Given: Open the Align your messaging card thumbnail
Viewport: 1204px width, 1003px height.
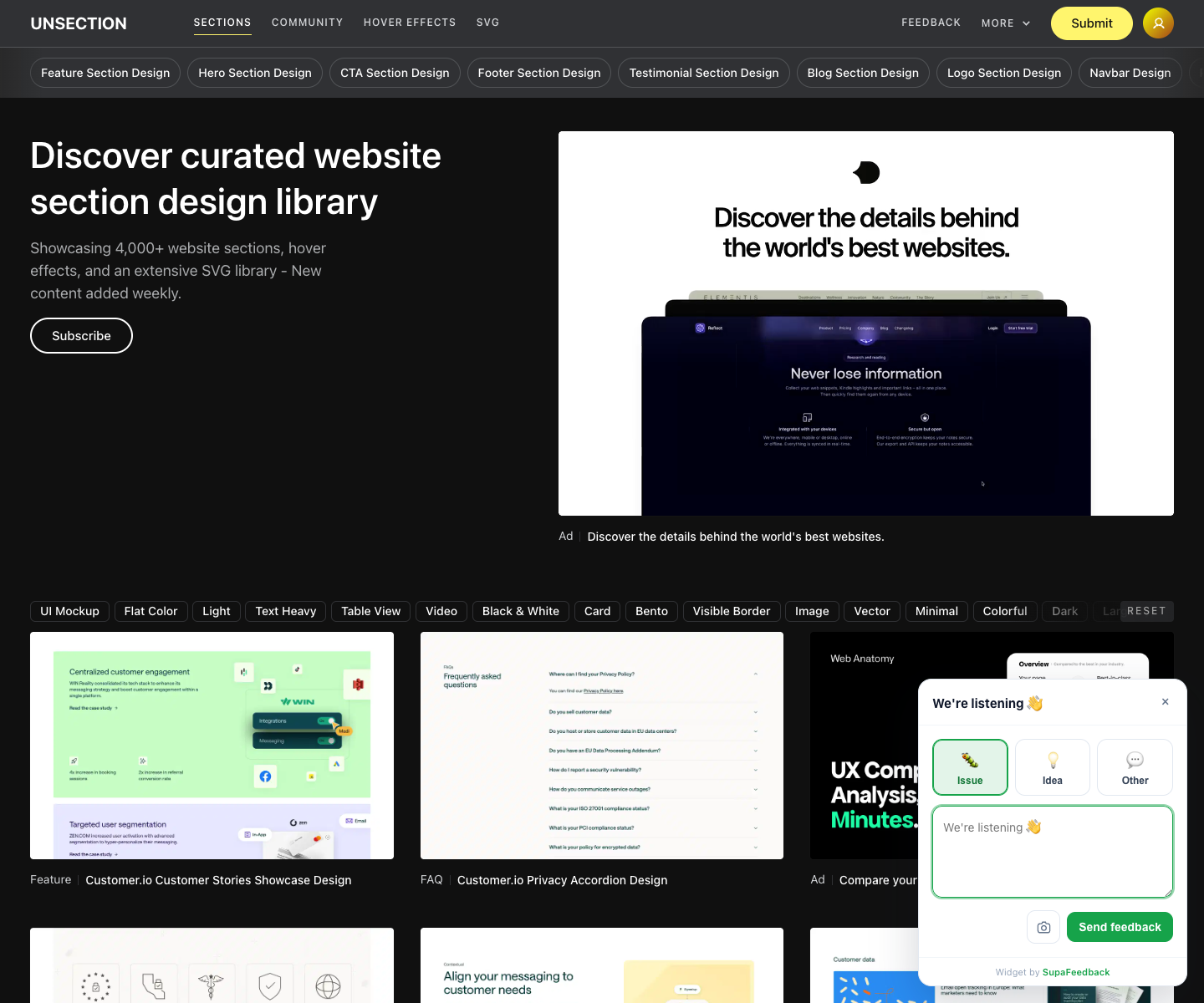Looking at the screenshot, I should pyautogui.click(x=602, y=965).
